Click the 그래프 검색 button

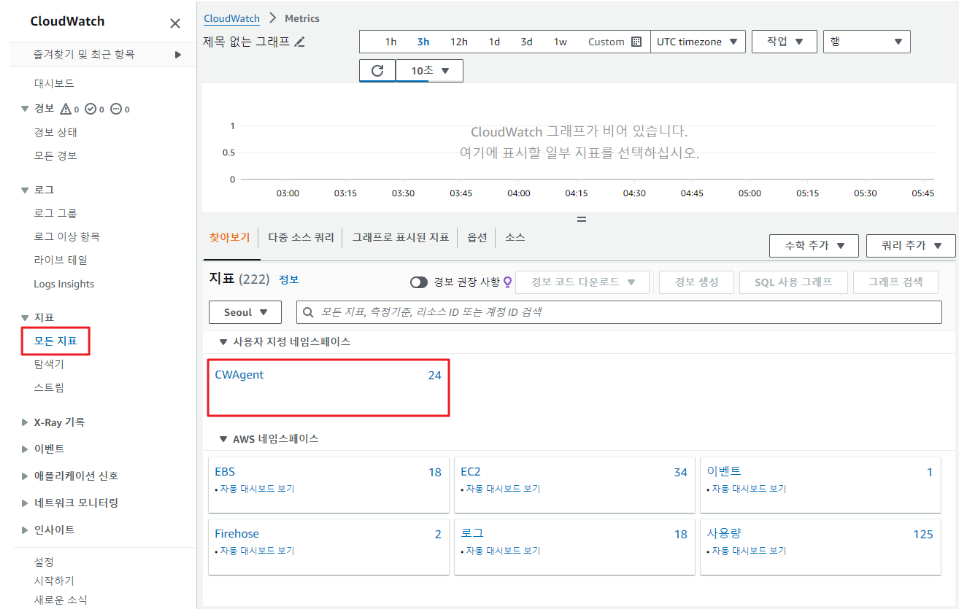pos(895,282)
